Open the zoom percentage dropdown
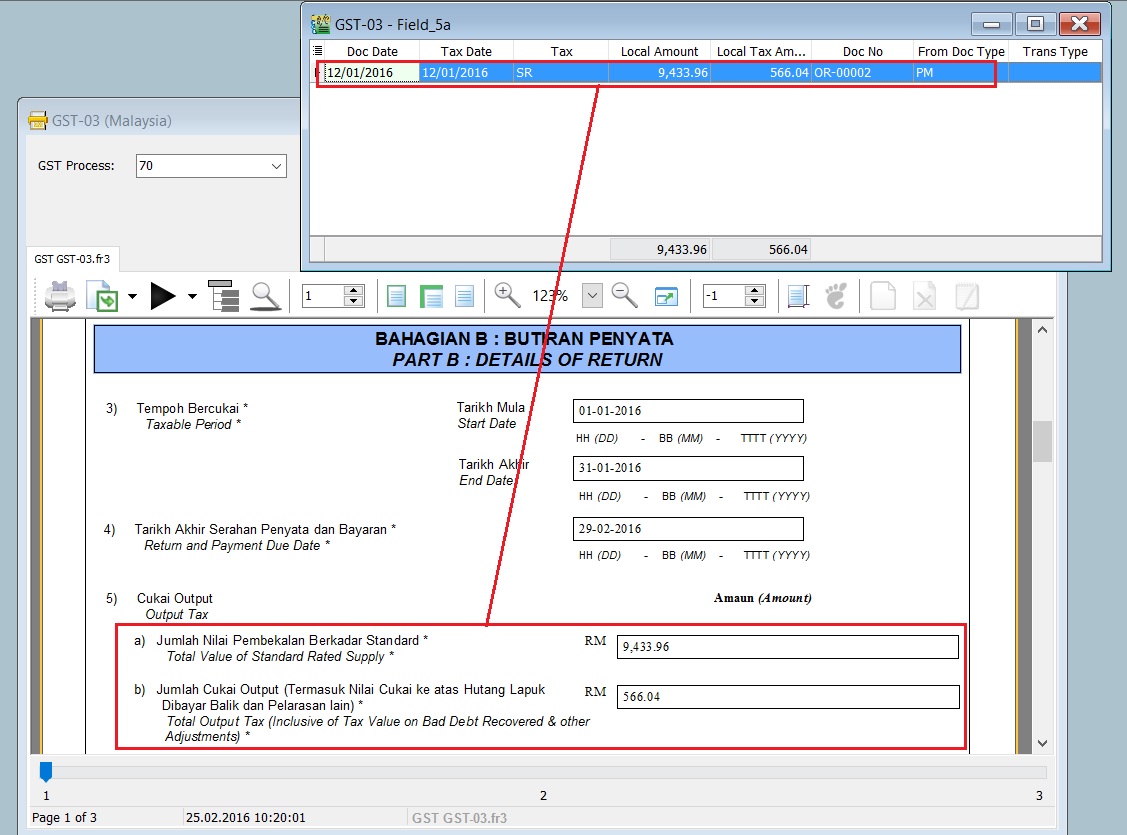Image resolution: width=1127 pixels, height=835 pixels. [x=592, y=296]
